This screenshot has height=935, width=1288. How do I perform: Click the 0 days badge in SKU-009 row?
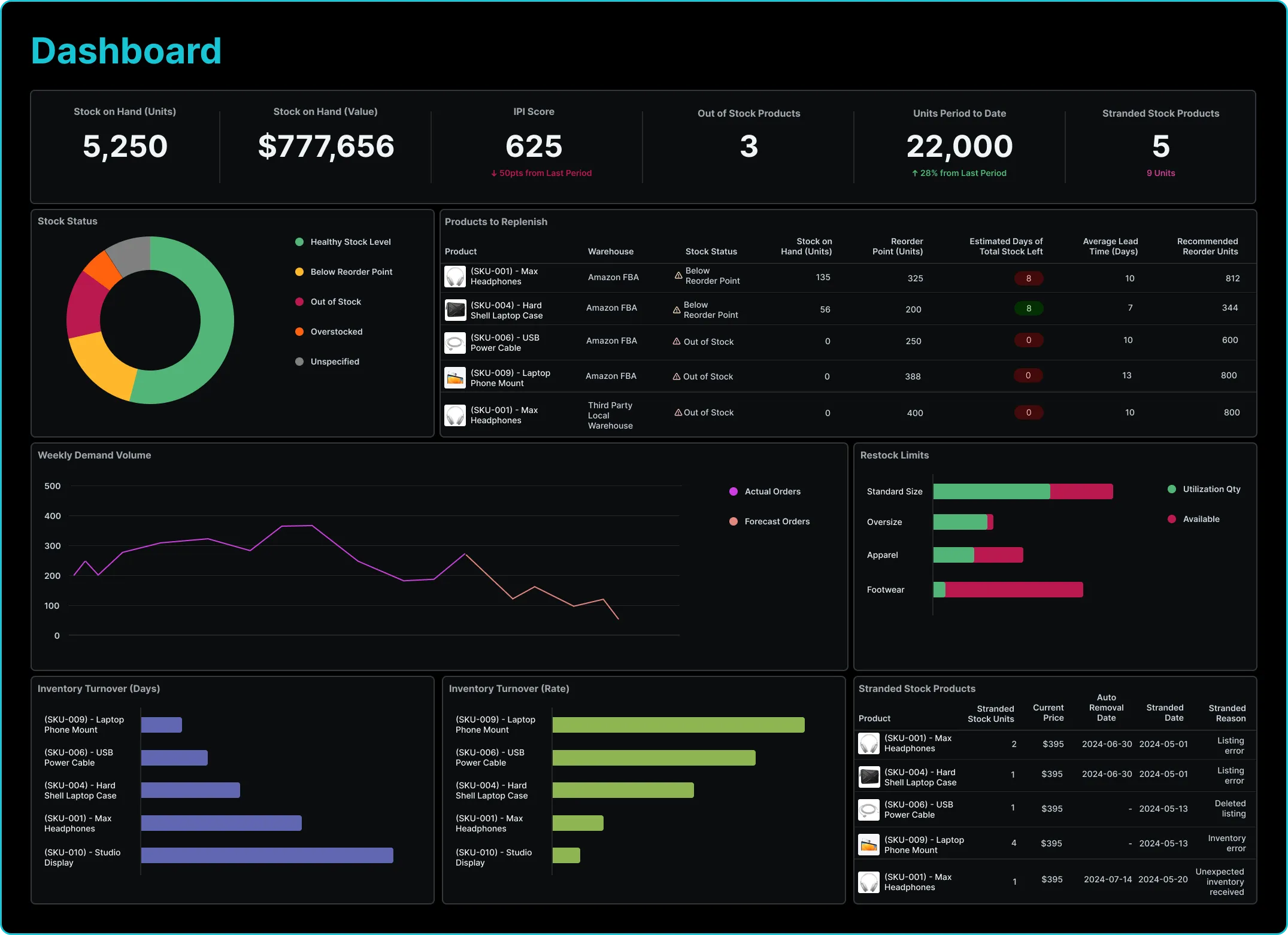coord(1028,375)
